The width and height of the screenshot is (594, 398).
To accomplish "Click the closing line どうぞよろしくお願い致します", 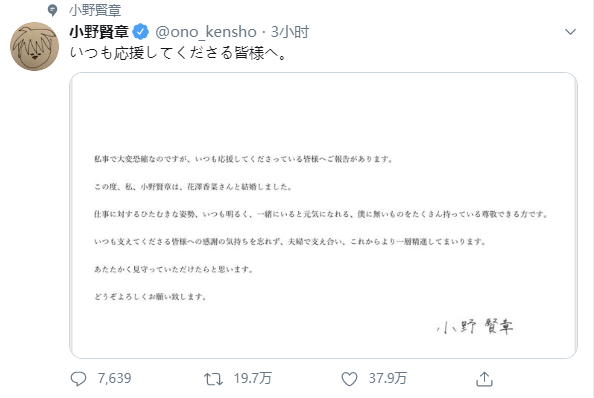I will point(150,297).
